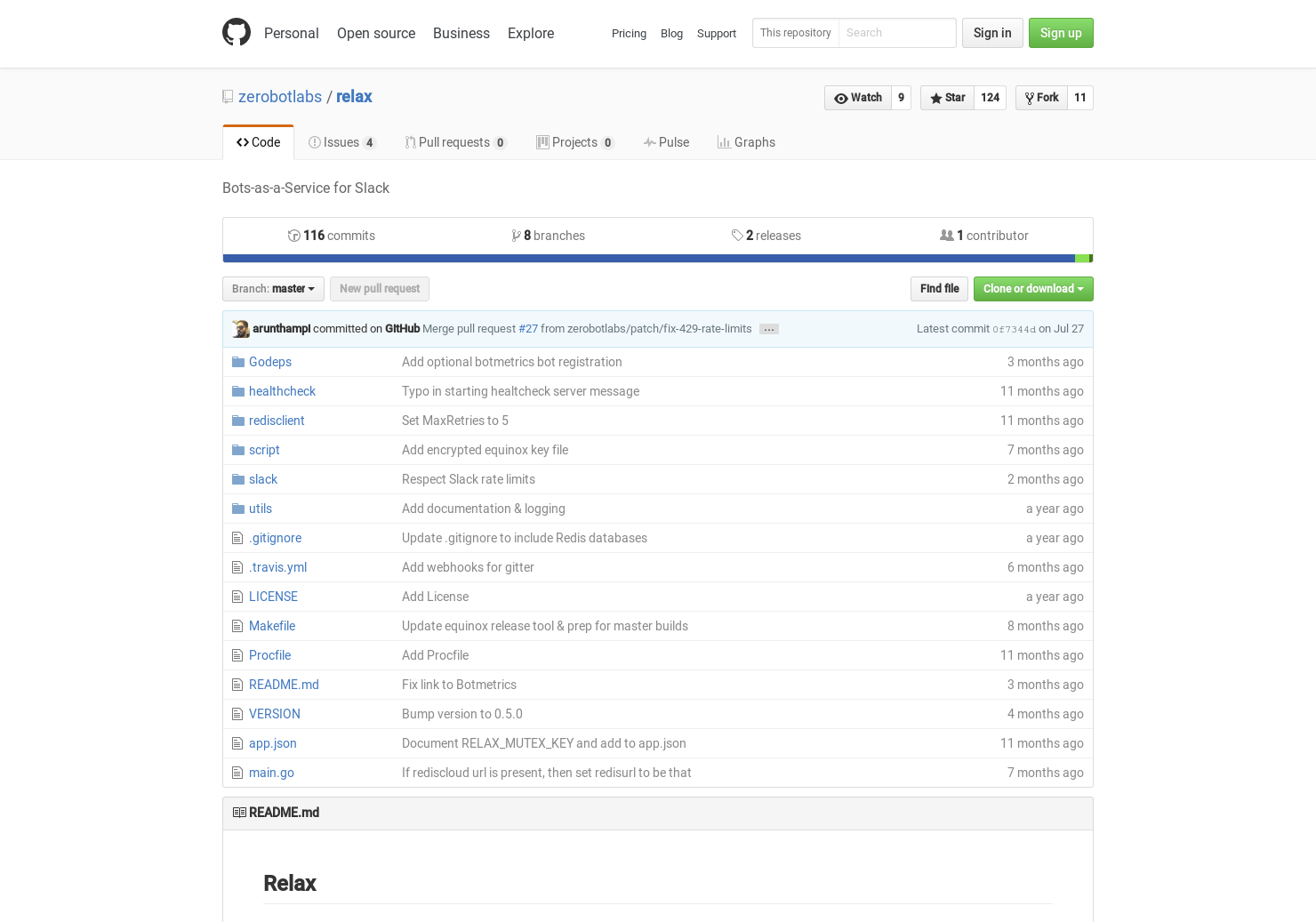Fork the relax repository
Viewport: 1316px width, 922px height.
coord(1041,98)
